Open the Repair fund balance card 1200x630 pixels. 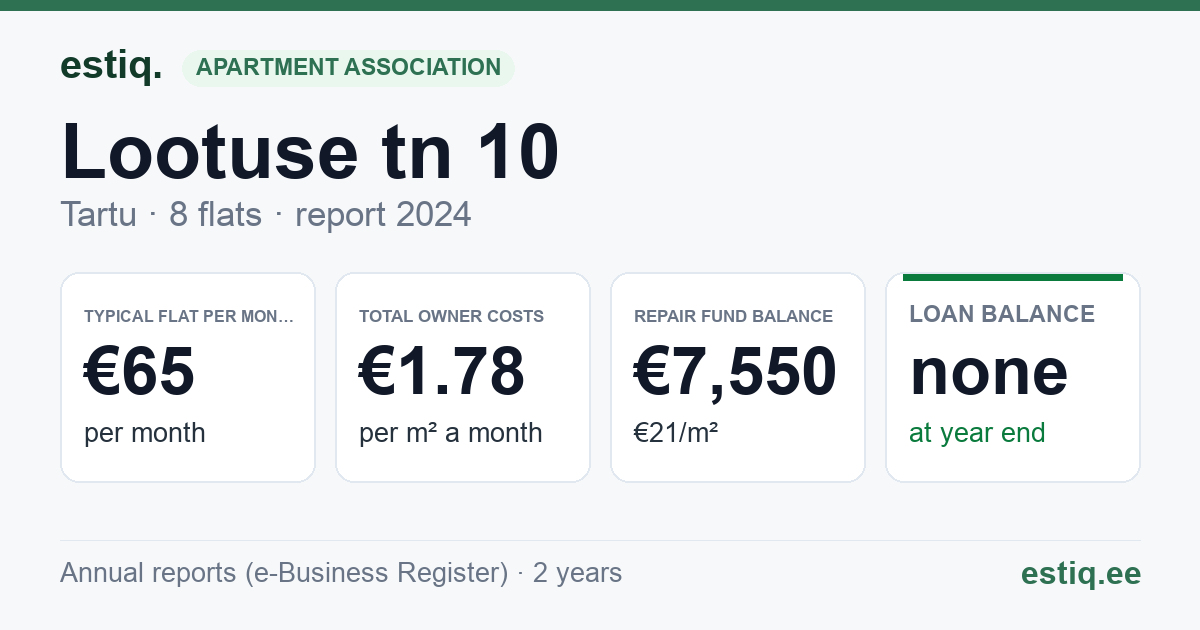(x=738, y=378)
